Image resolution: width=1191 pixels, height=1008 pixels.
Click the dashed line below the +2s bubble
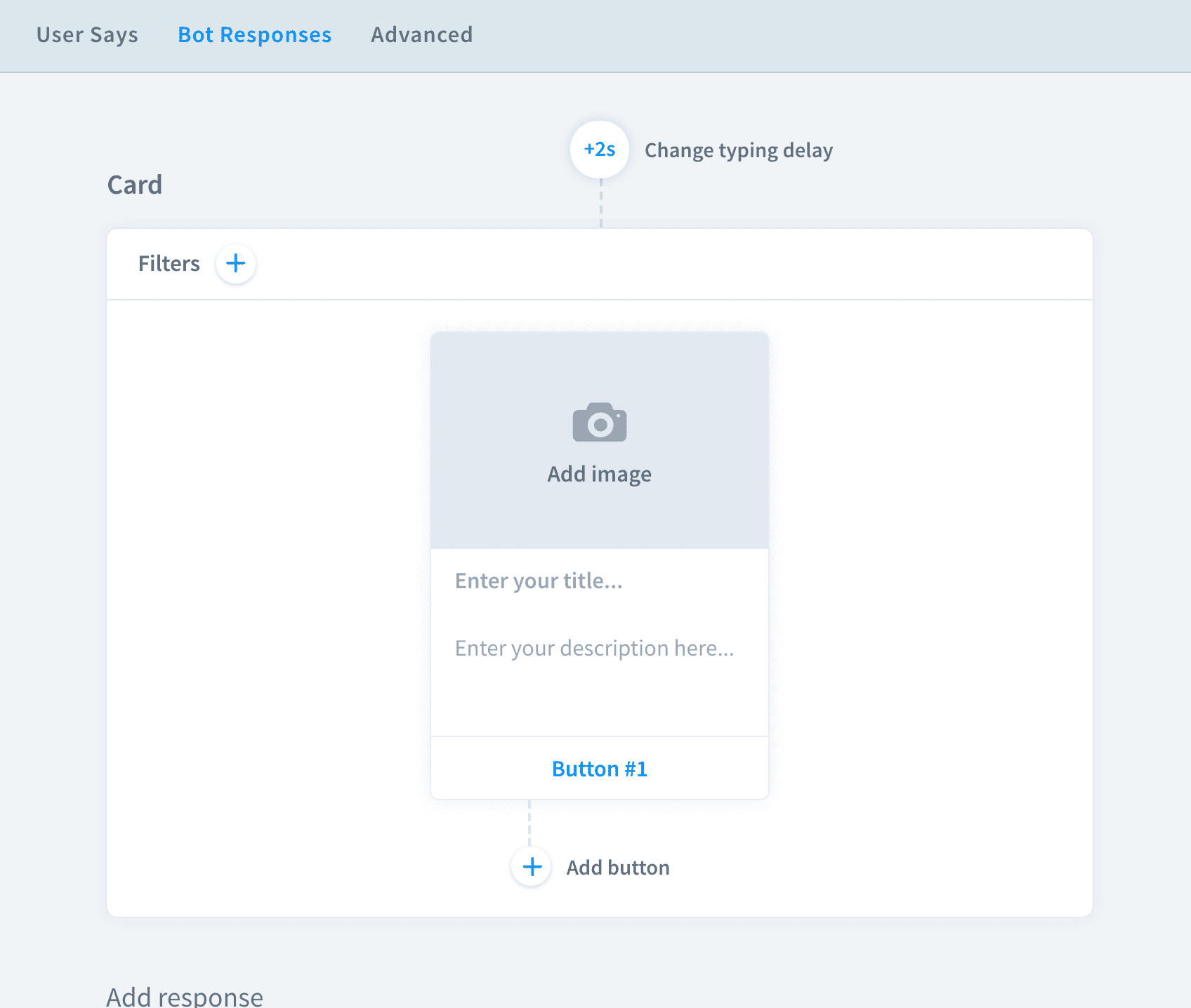[x=601, y=204]
